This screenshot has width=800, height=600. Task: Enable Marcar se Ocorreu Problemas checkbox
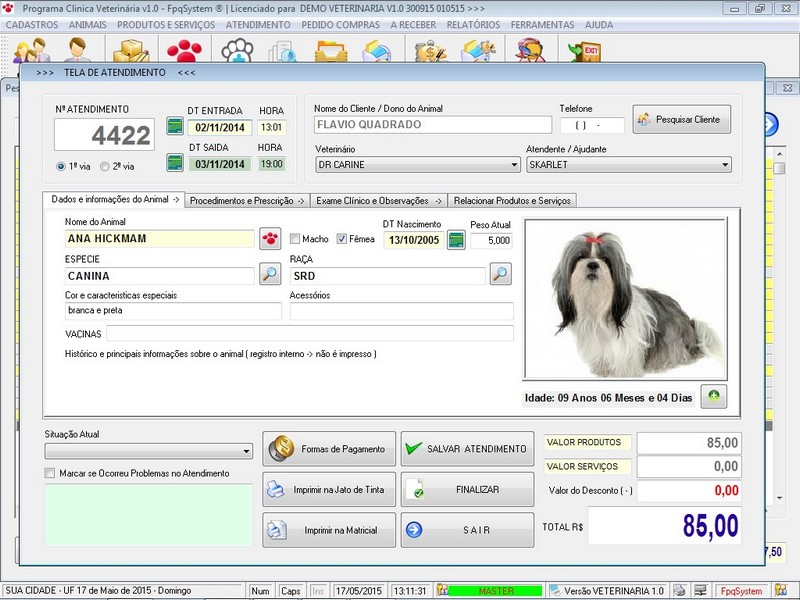click(51, 473)
